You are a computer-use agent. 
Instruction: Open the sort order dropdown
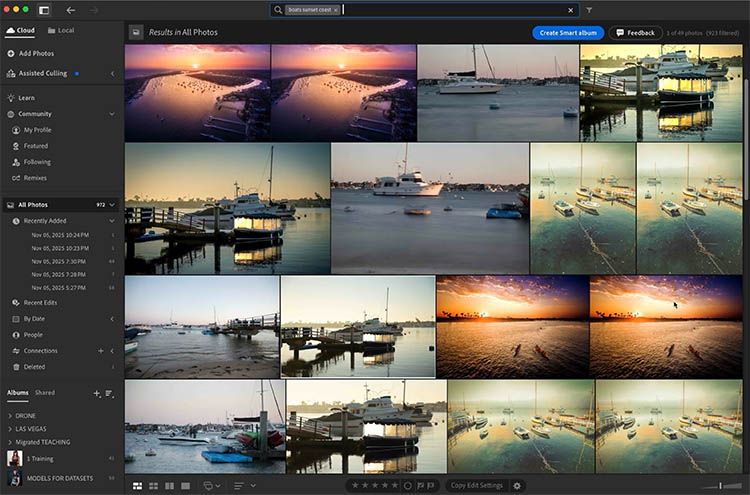click(244, 486)
